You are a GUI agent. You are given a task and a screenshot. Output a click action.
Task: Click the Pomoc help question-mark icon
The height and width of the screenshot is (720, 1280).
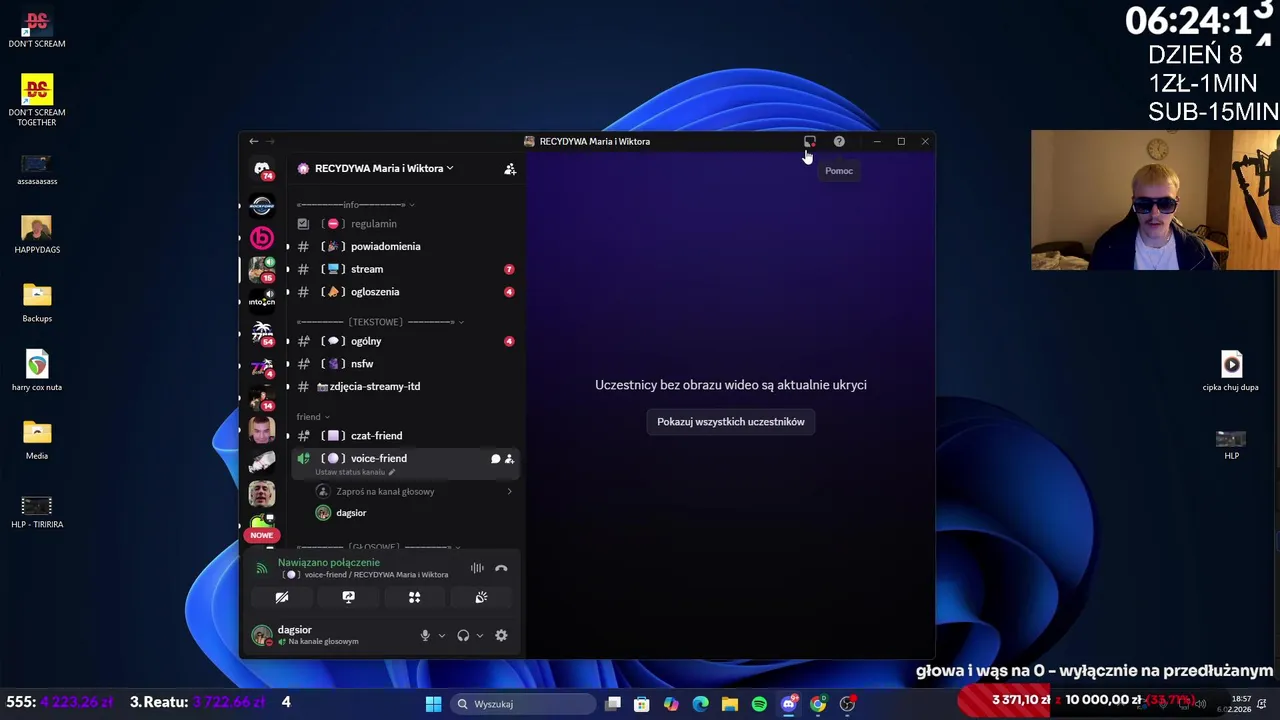pos(839,142)
